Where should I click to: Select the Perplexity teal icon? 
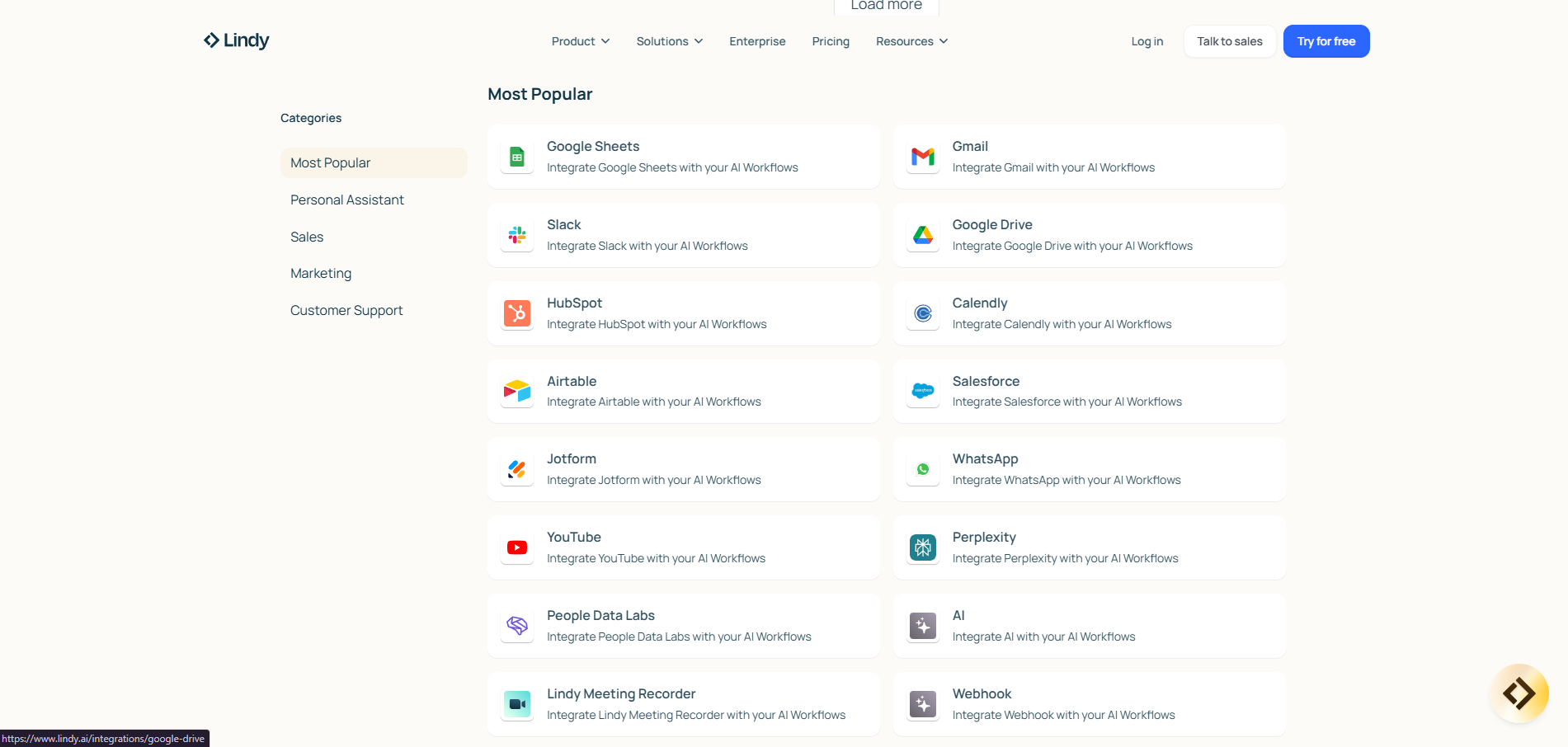coord(923,547)
